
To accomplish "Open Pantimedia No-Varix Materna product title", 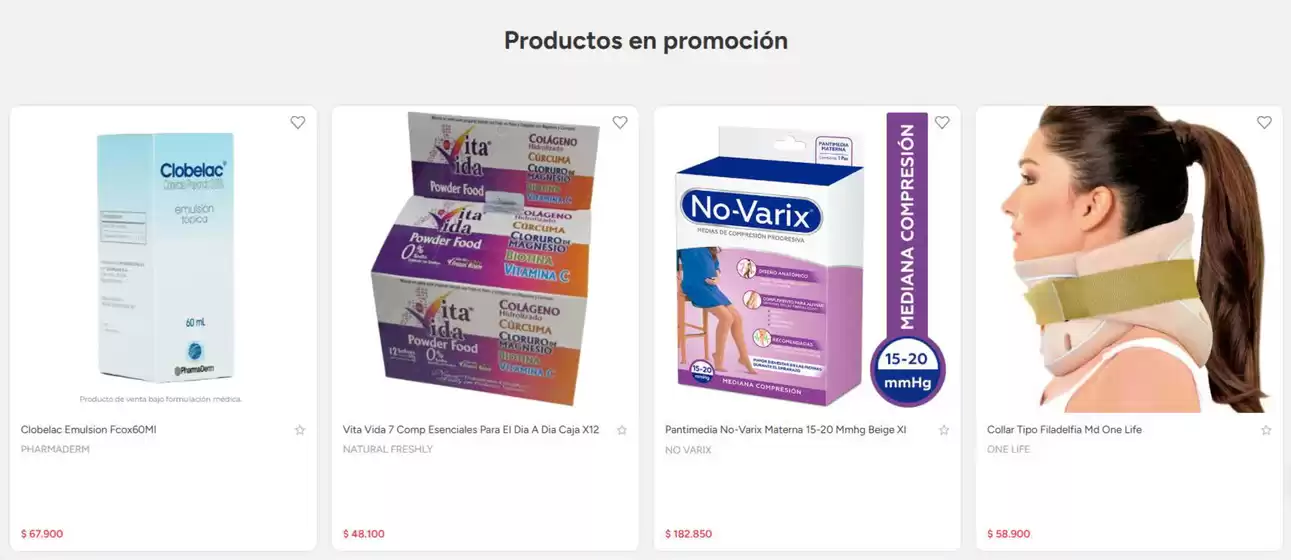I will (786, 430).
